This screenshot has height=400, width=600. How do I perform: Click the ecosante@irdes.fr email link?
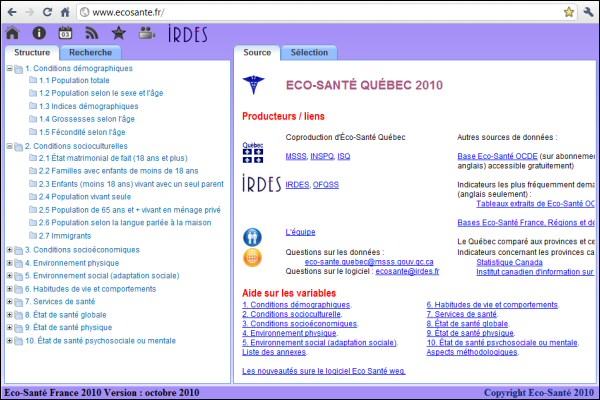(408, 271)
